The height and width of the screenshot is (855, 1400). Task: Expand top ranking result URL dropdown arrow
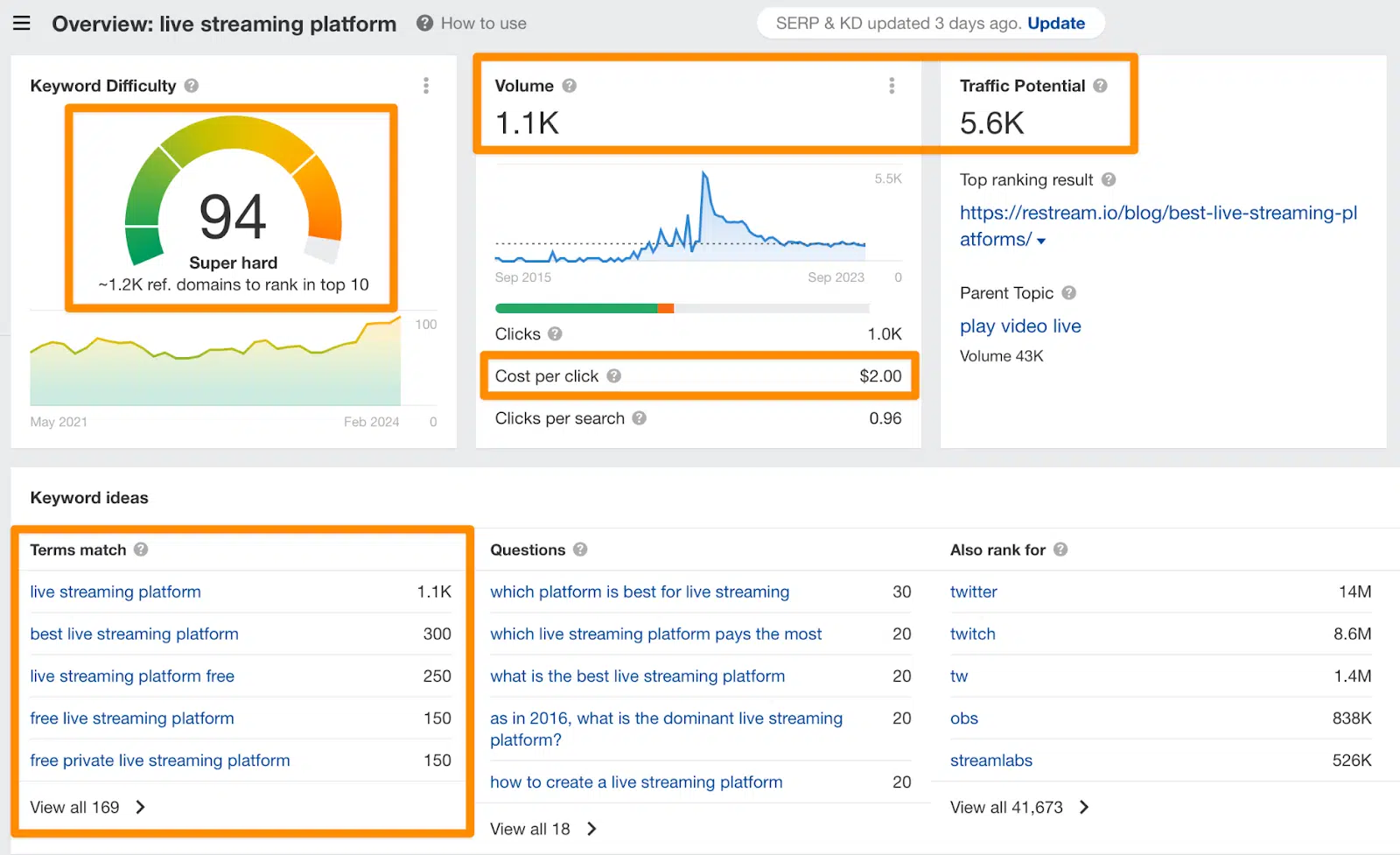(x=1041, y=241)
